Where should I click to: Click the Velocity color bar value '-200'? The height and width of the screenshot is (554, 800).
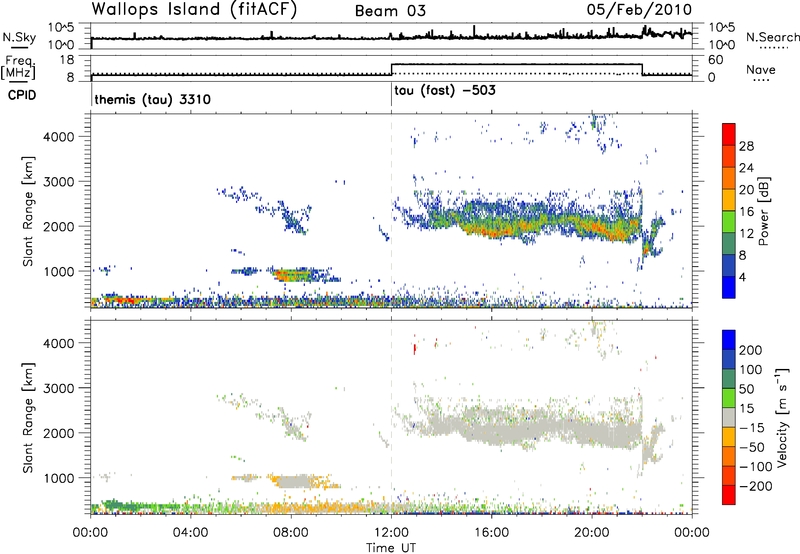756,486
